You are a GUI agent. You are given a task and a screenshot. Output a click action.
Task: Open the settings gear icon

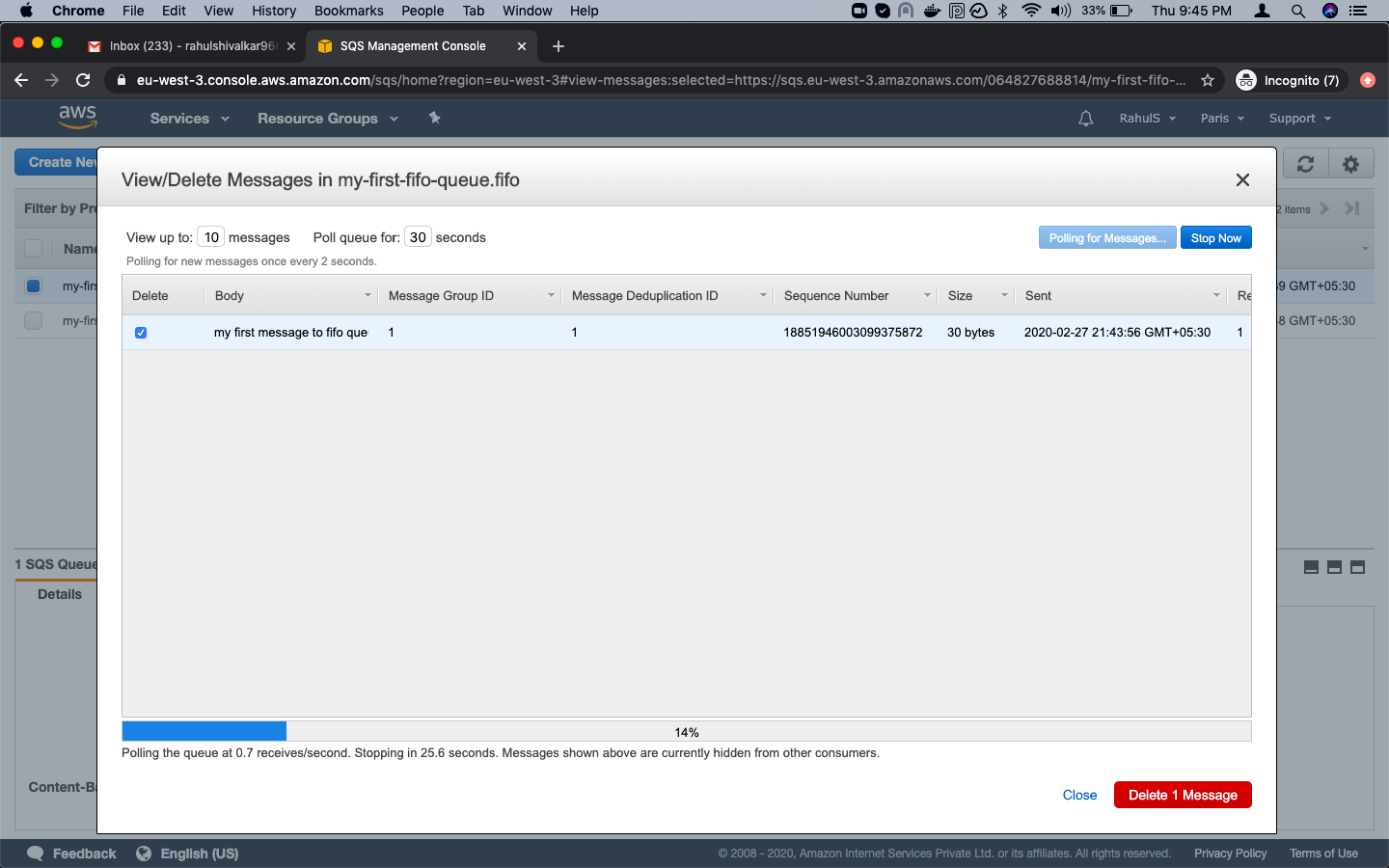[1350, 164]
